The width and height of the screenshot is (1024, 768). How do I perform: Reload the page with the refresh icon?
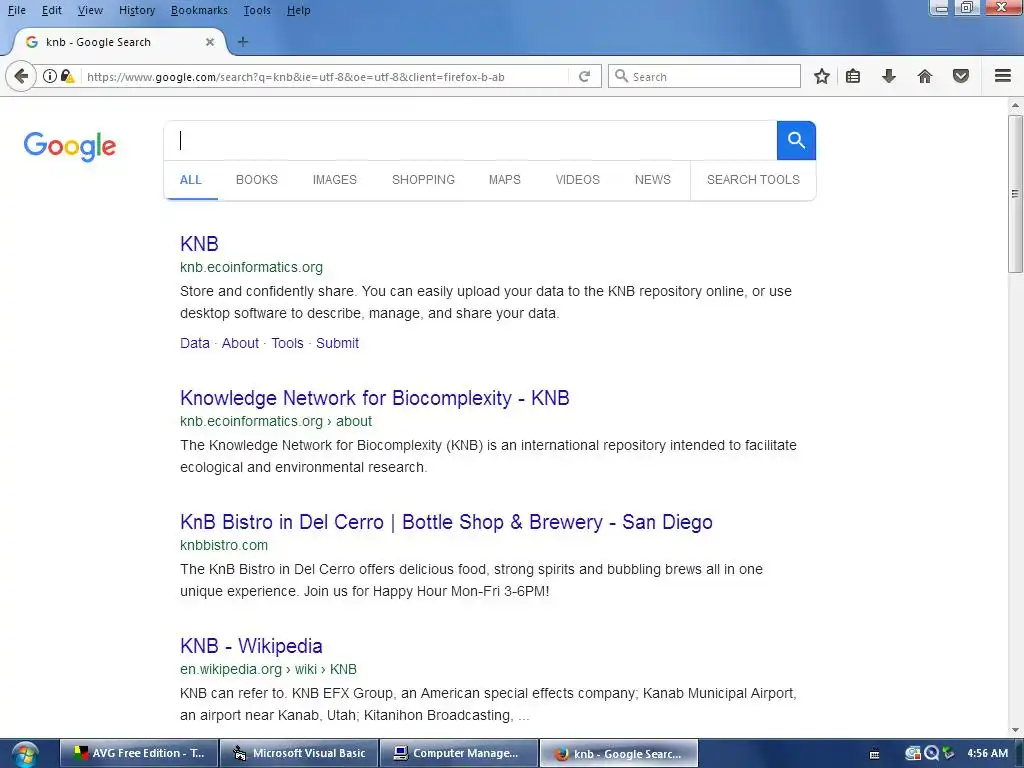584,76
